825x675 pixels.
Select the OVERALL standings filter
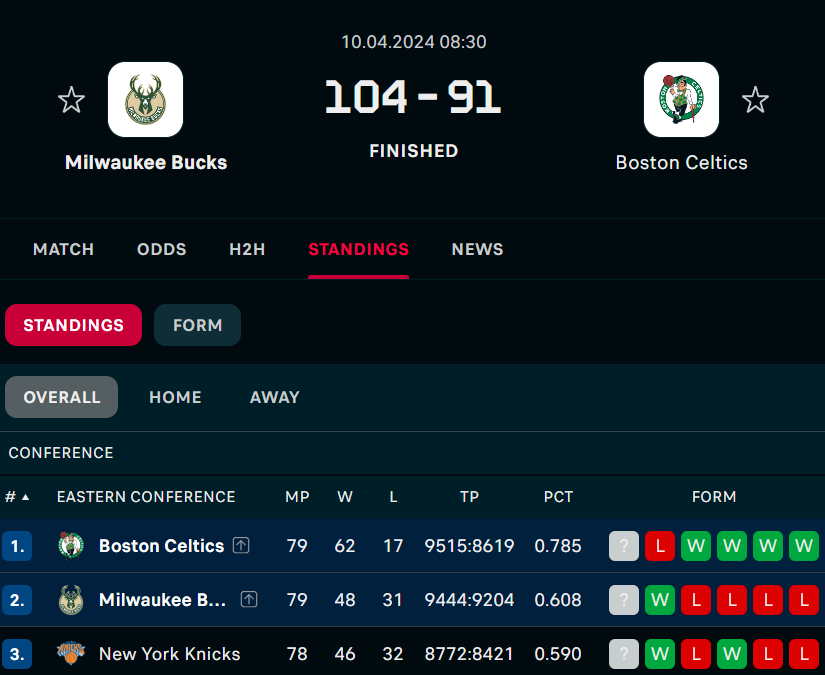coord(62,397)
